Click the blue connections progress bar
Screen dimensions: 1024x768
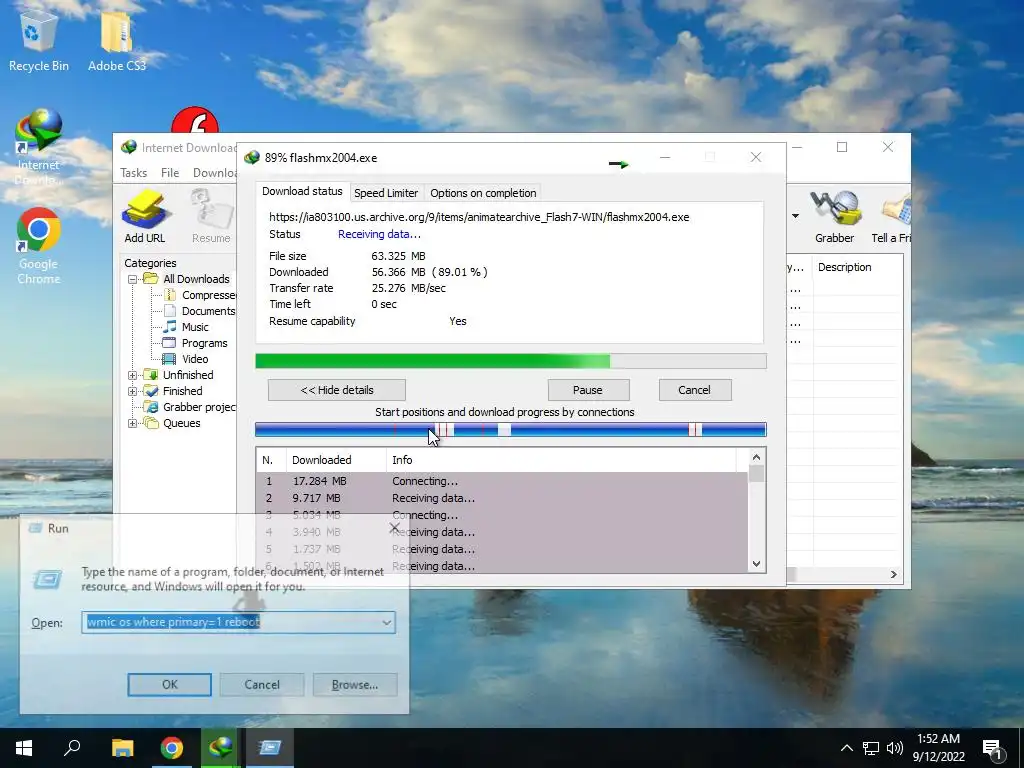(x=511, y=430)
